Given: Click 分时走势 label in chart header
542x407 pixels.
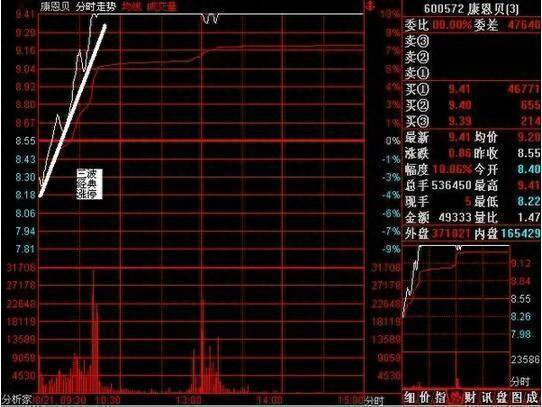Looking at the screenshot, I should click(96, 7).
